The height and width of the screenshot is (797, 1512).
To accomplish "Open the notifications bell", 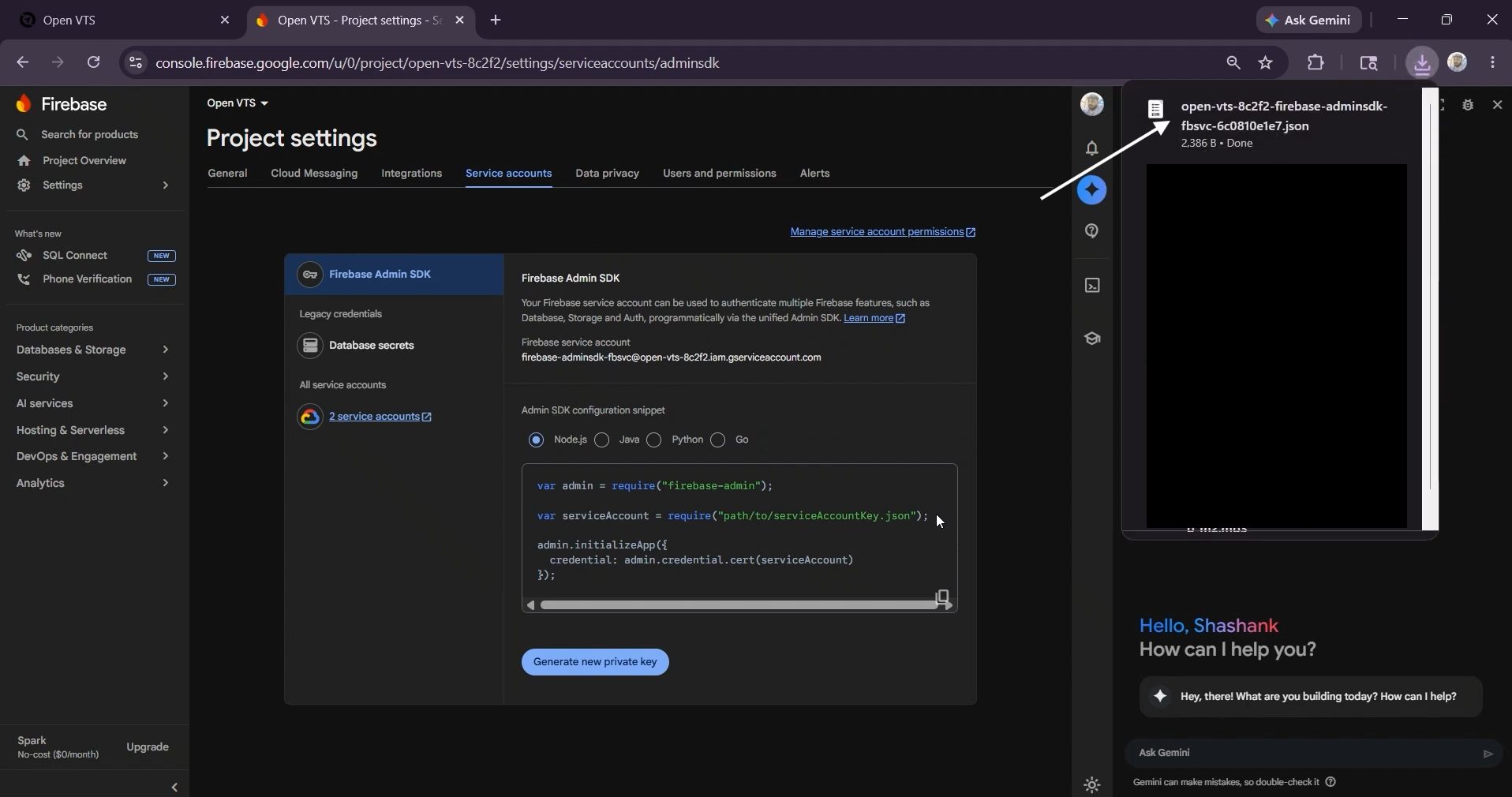I will pyautogui.click(x=1092, y=148).
